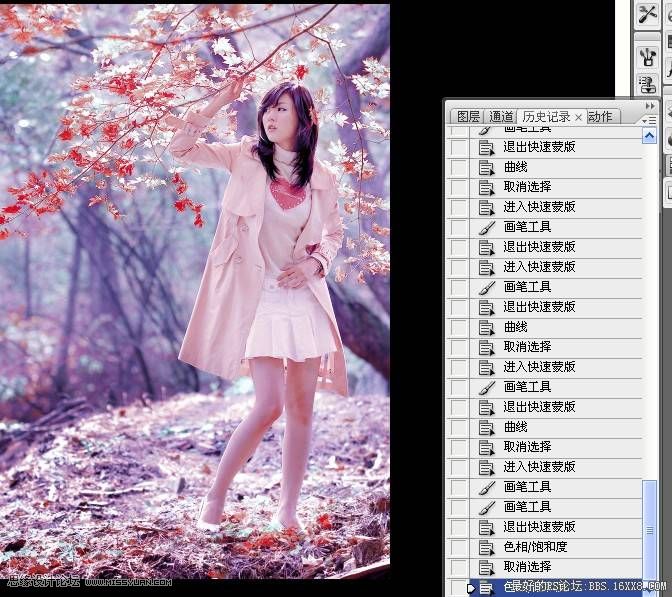Open the Brushes panel dock icon
The width and height of the screenshot is (672, 597).
pyautogui.click(x=647, y=57)
